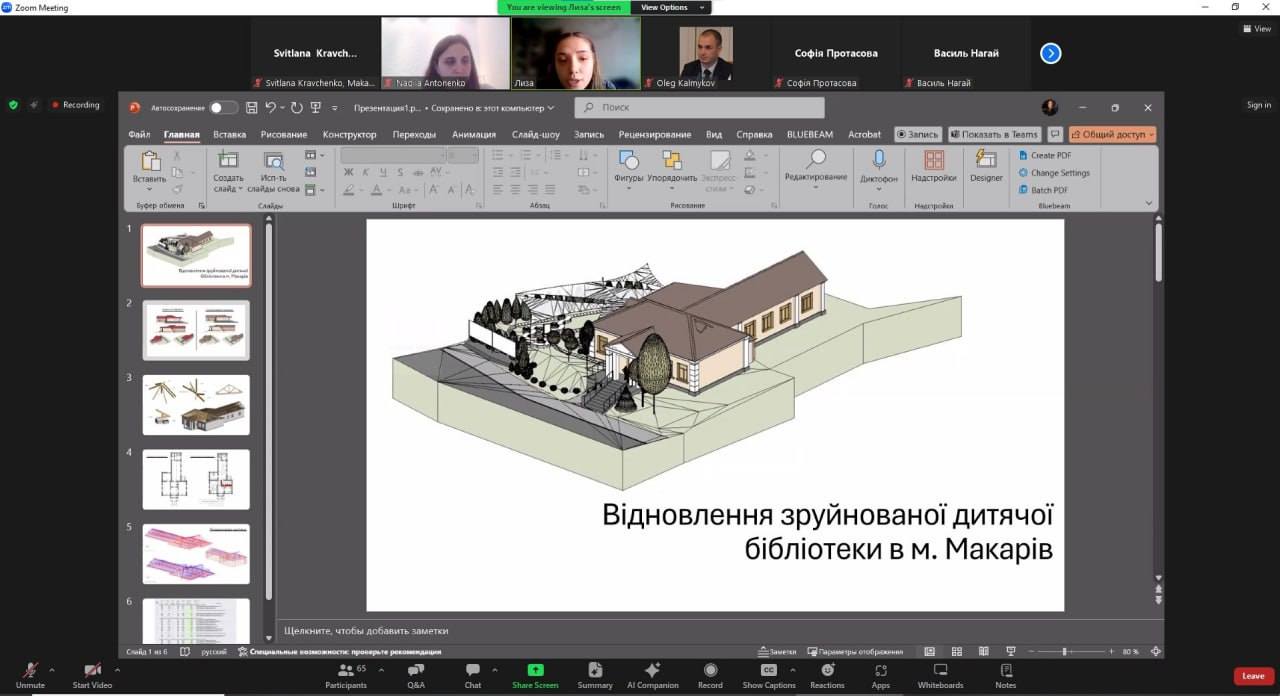Open the AI Companion
This screenshot has width=1280, height=696.
[x=652, y=675]
